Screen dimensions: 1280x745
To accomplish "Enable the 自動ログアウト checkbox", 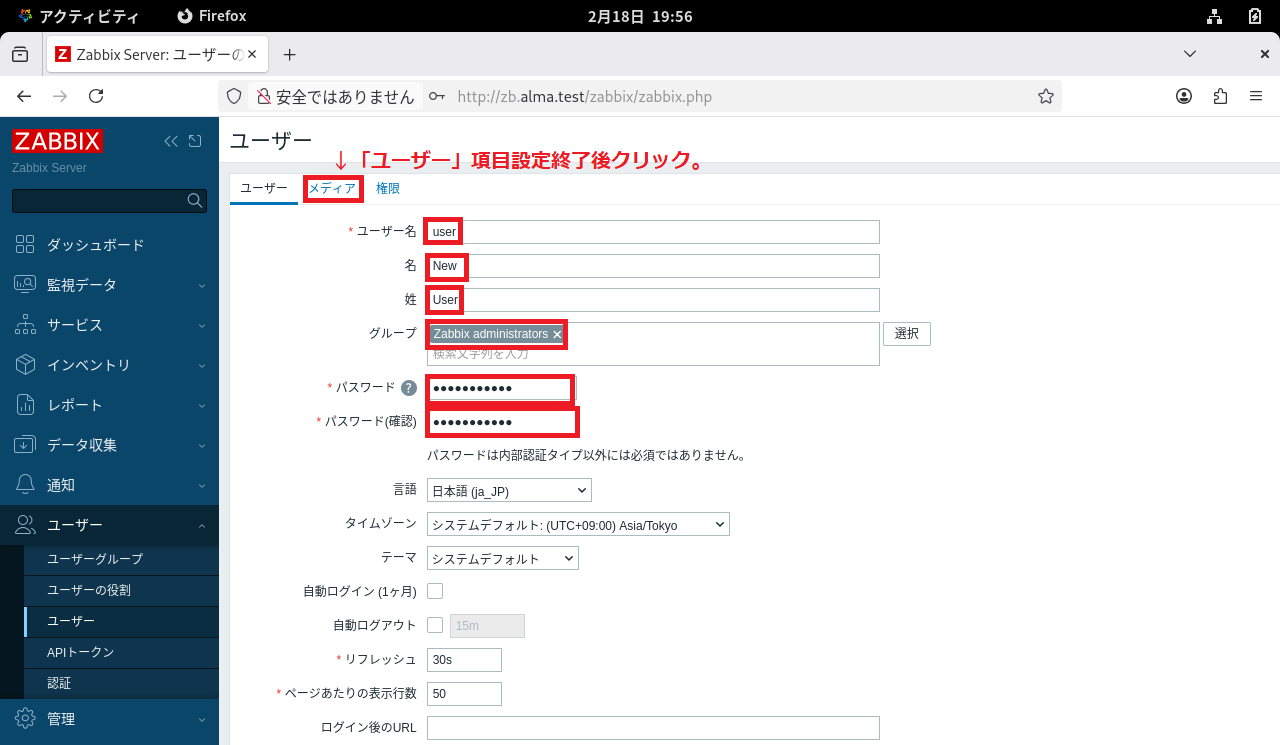I will pos(435,625).
